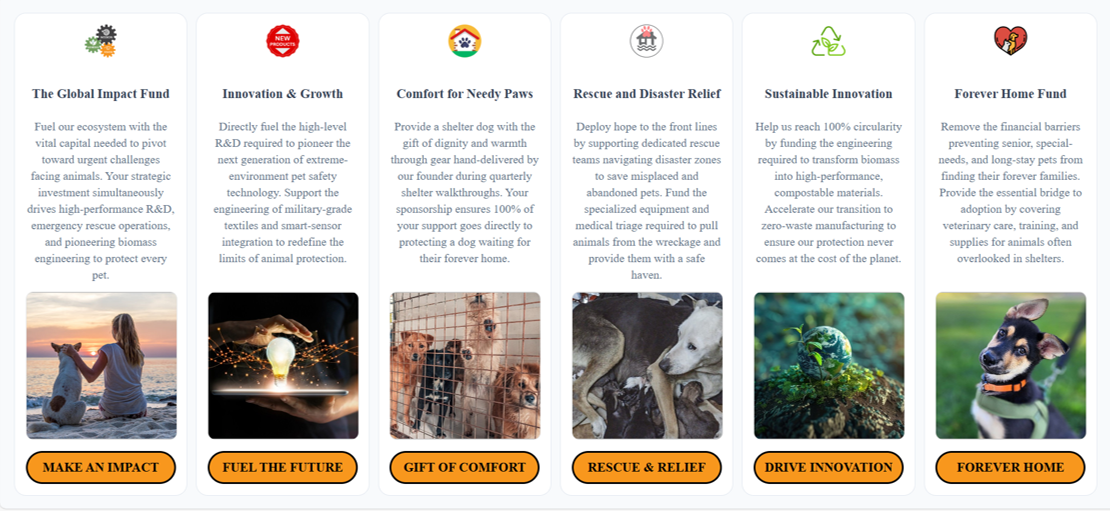Viewport: 1110px width, 511px height.
Task: Click the FUEL THE FUTURE button
Action: pyautogui.click(x=282, y=467)
